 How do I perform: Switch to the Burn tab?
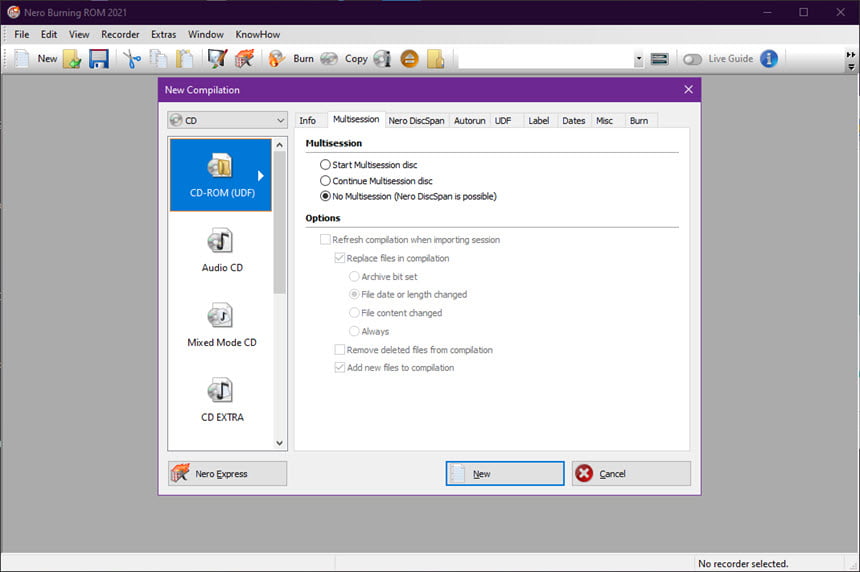[639, 121]
